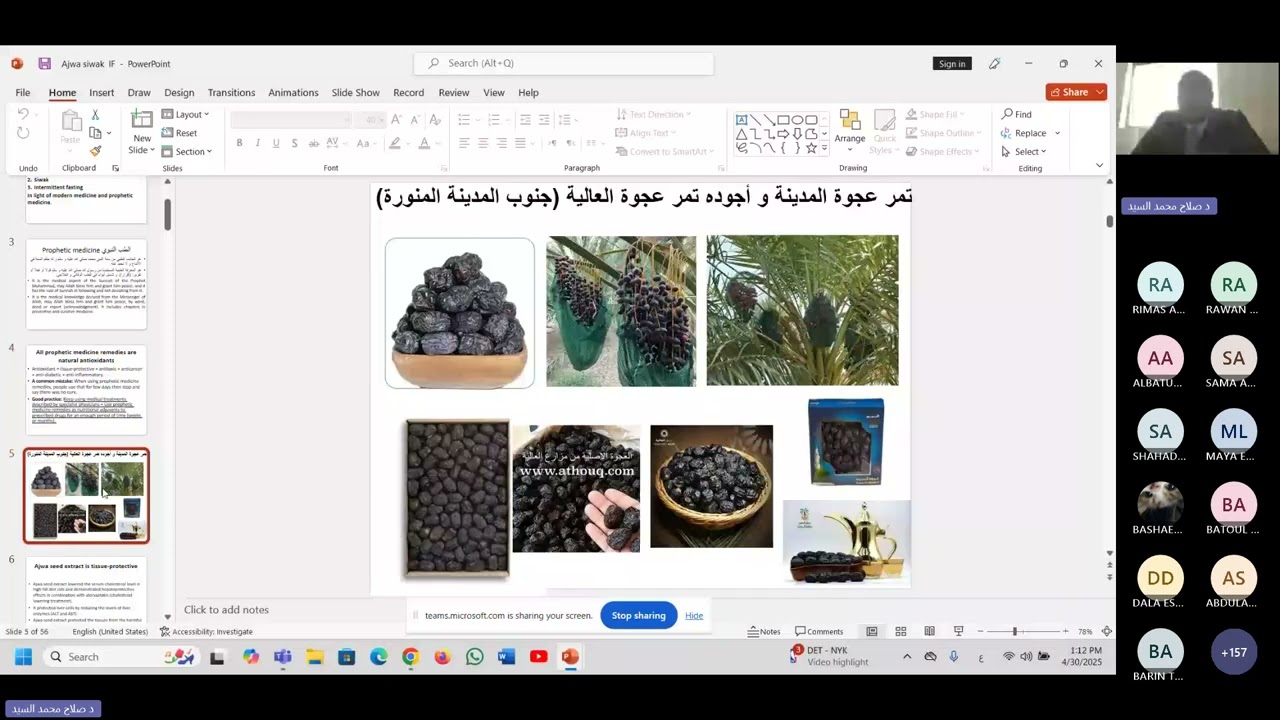Switch to the Insert tab
The width and height of the screenshot is (1280, 720).
tap(101, 92)
